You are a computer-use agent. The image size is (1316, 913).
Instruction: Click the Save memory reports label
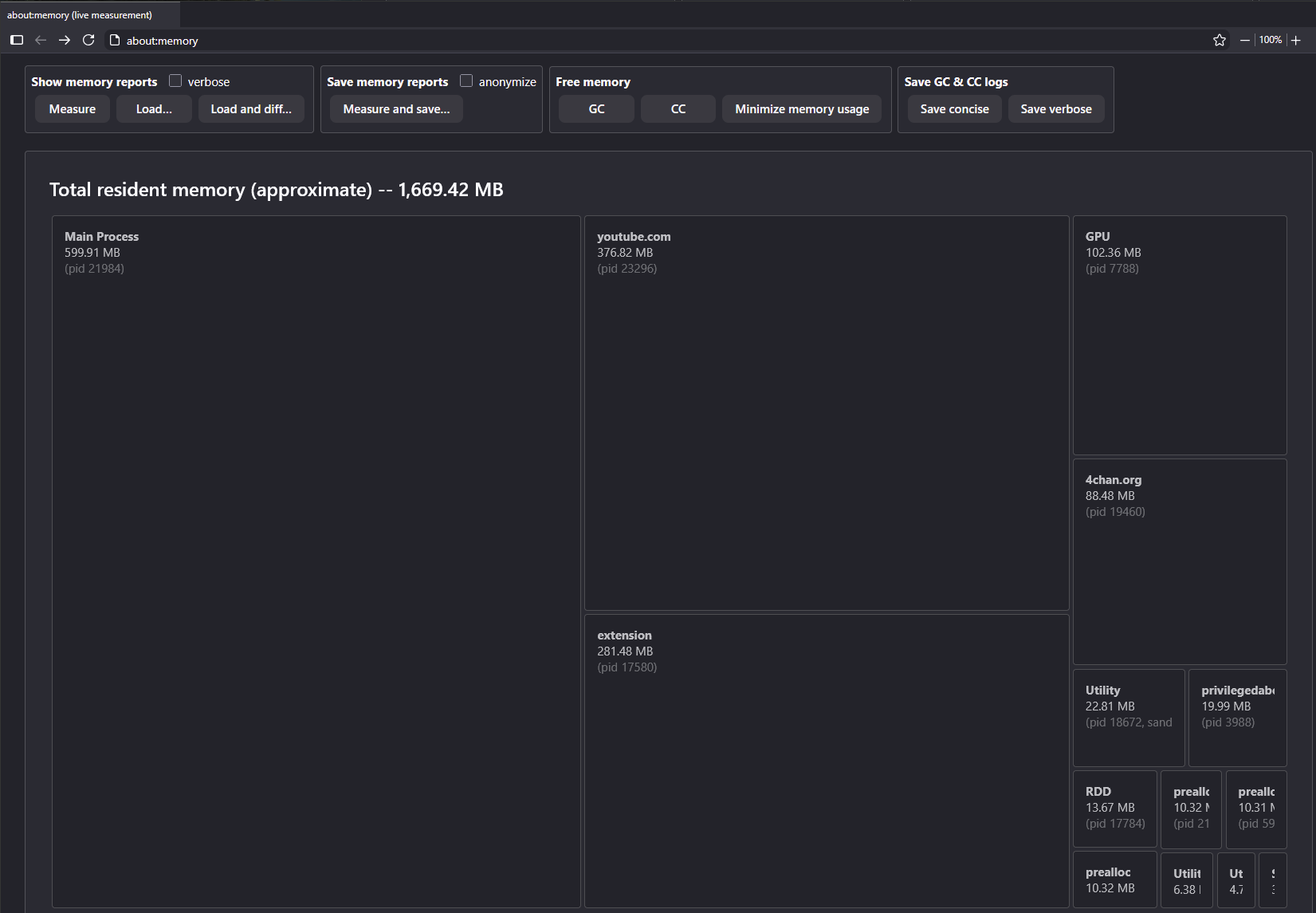click(x=387, y=82)
